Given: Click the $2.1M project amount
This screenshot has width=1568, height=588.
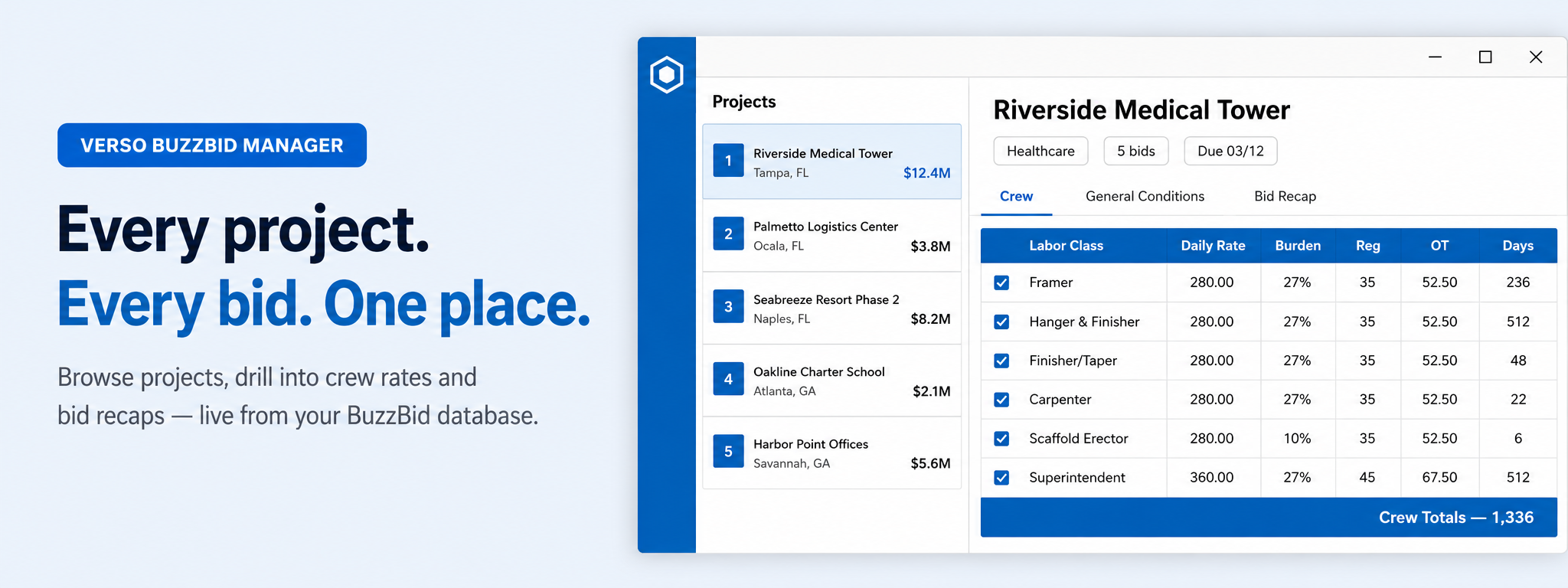Looking at the screenshot, I should (x=931, y=392).
